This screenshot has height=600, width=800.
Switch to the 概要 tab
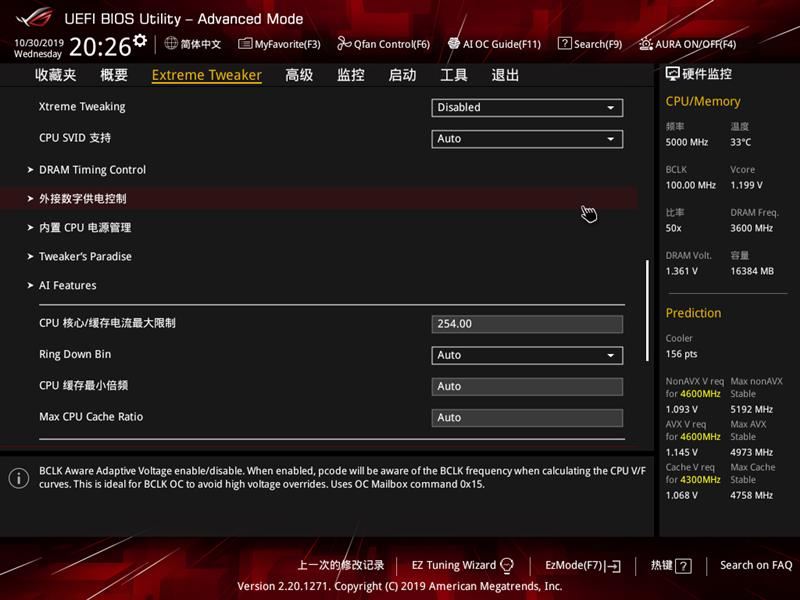point(114,75)
